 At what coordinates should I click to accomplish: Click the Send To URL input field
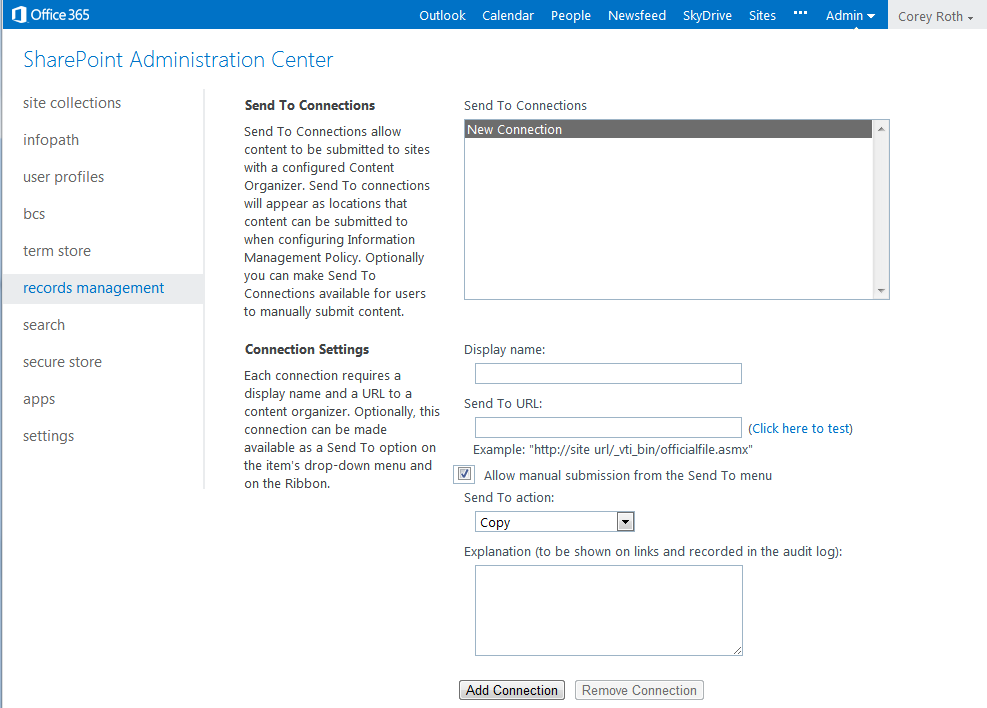pyautogui.click(x=608, y=428)
